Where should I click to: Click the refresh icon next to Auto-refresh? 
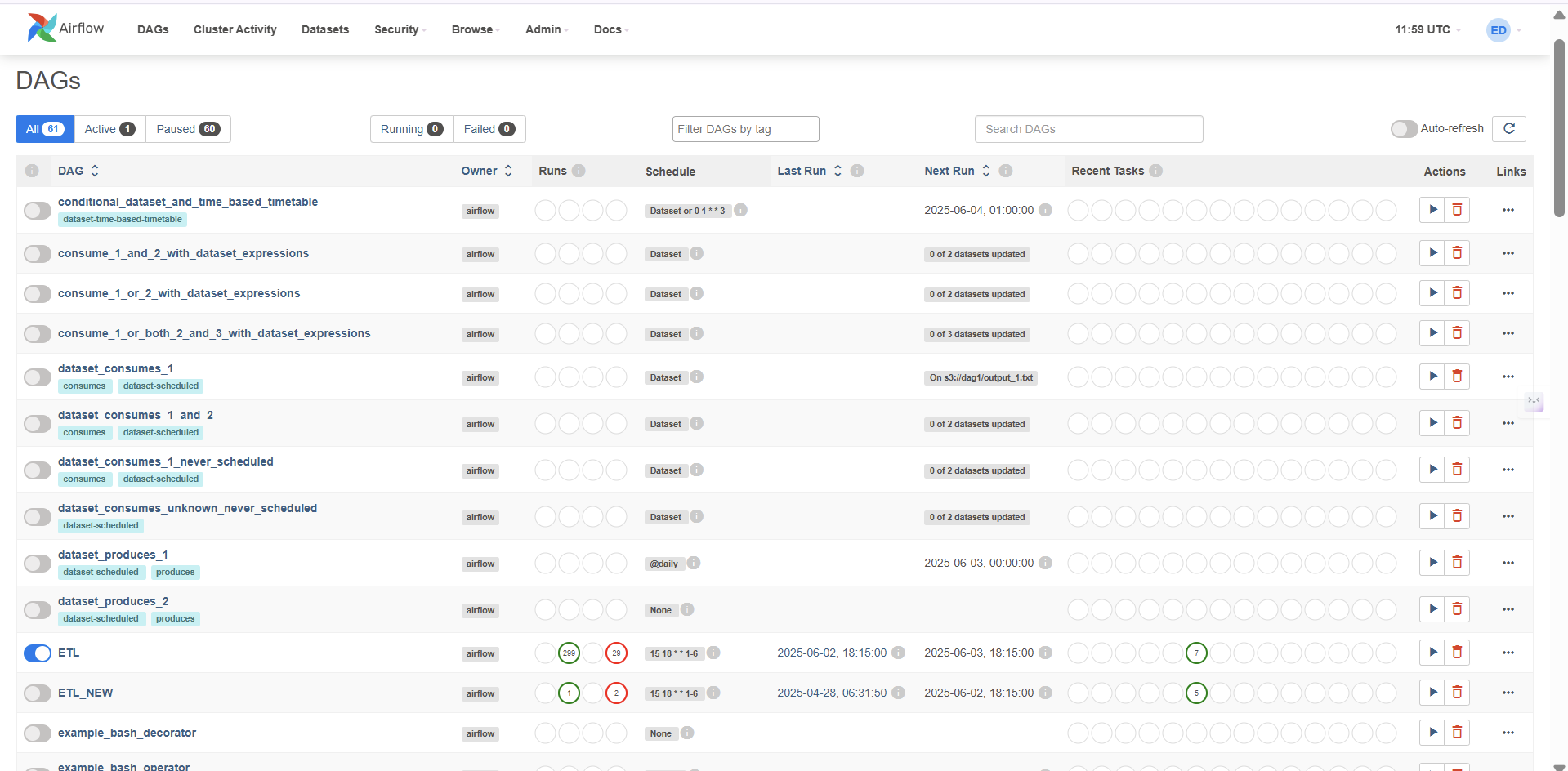click(1508, 129)
